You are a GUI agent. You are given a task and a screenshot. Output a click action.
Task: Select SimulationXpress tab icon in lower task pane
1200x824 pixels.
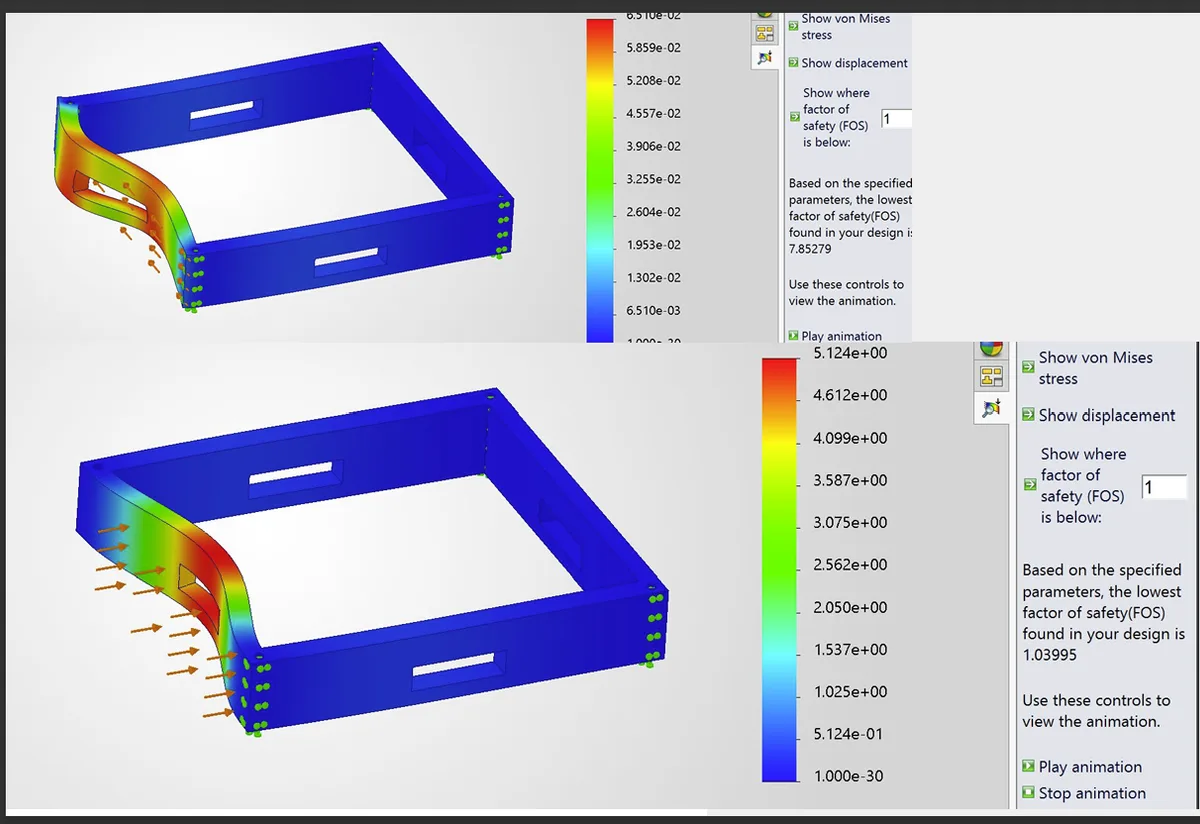coord(991,408)
